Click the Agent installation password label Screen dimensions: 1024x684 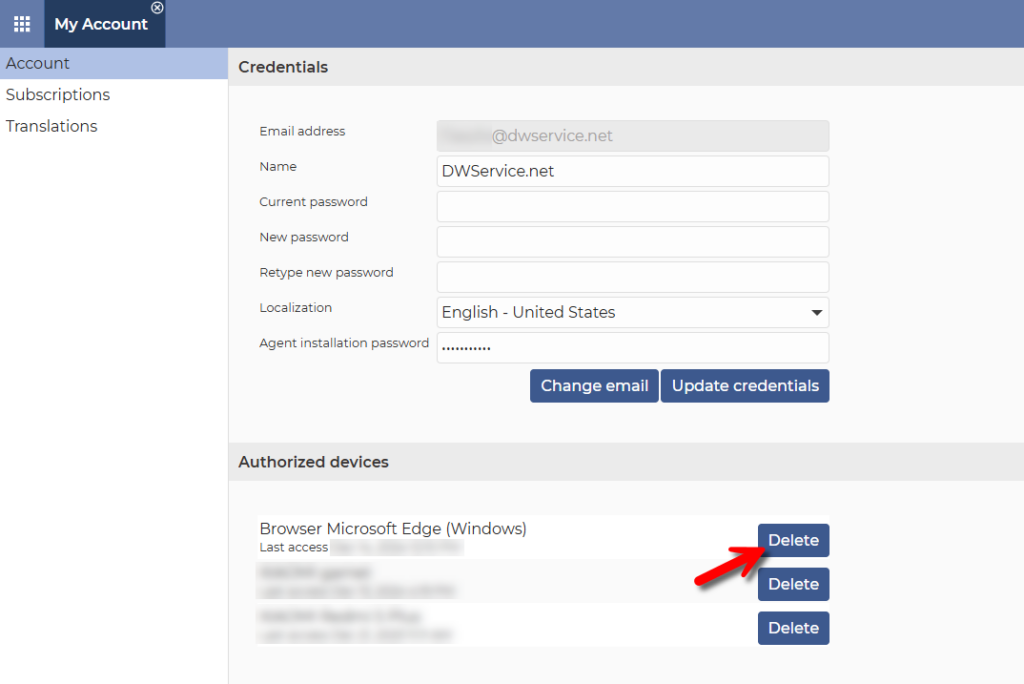coord(344,343)
